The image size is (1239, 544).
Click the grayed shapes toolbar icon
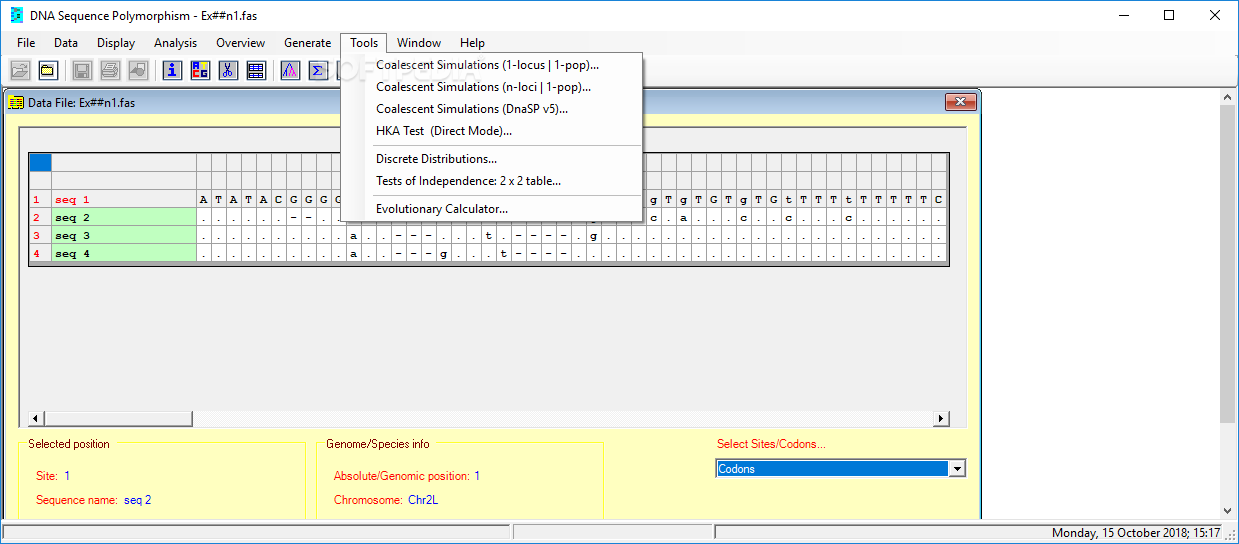tap(138, 70)
